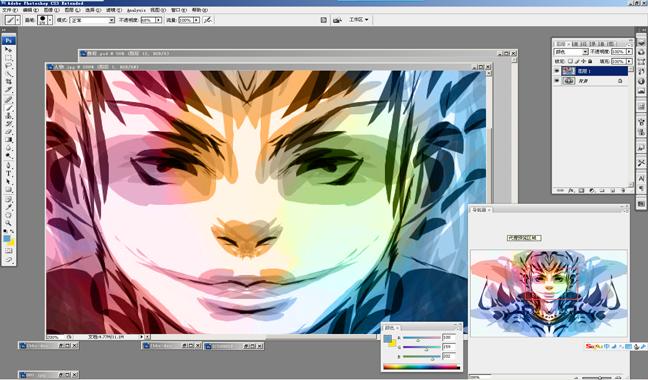The width and height of the screenshot is (648, 380).
Task: Click Sogou input method tray icon
Action: [593, 346]
